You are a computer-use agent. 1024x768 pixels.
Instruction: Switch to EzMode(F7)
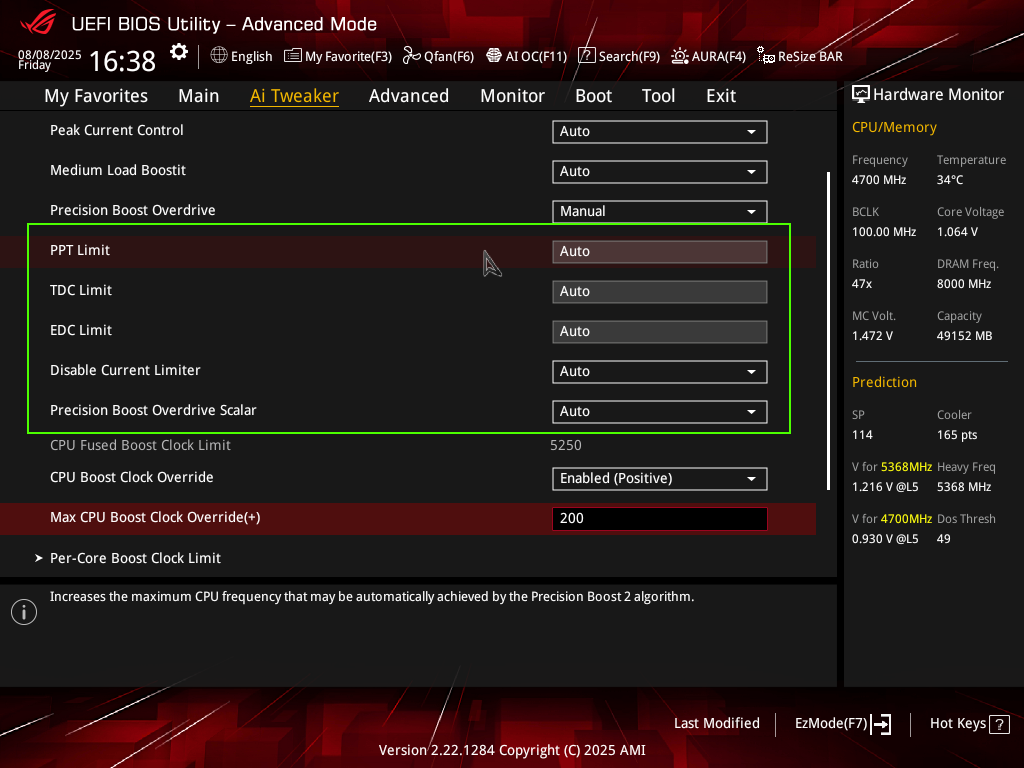pos(831,724)
